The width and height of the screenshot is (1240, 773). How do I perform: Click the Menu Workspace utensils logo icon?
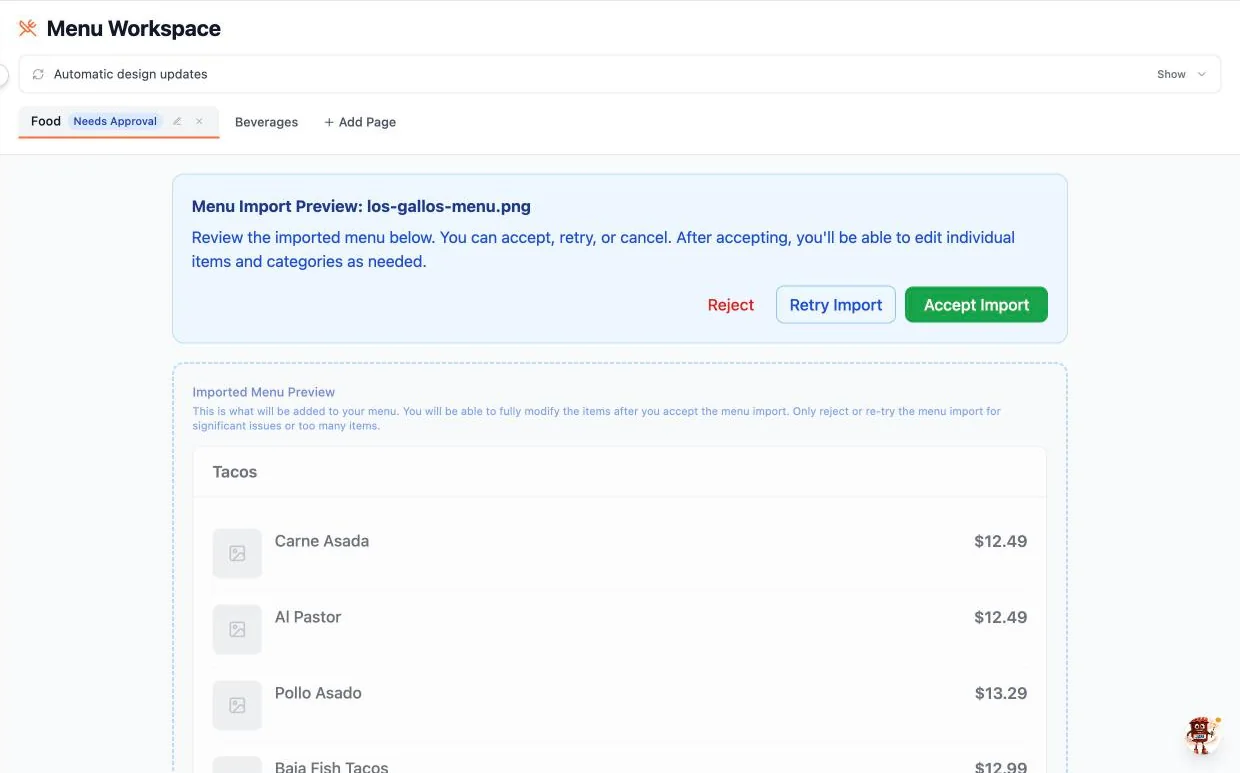[x=28, y=28]
